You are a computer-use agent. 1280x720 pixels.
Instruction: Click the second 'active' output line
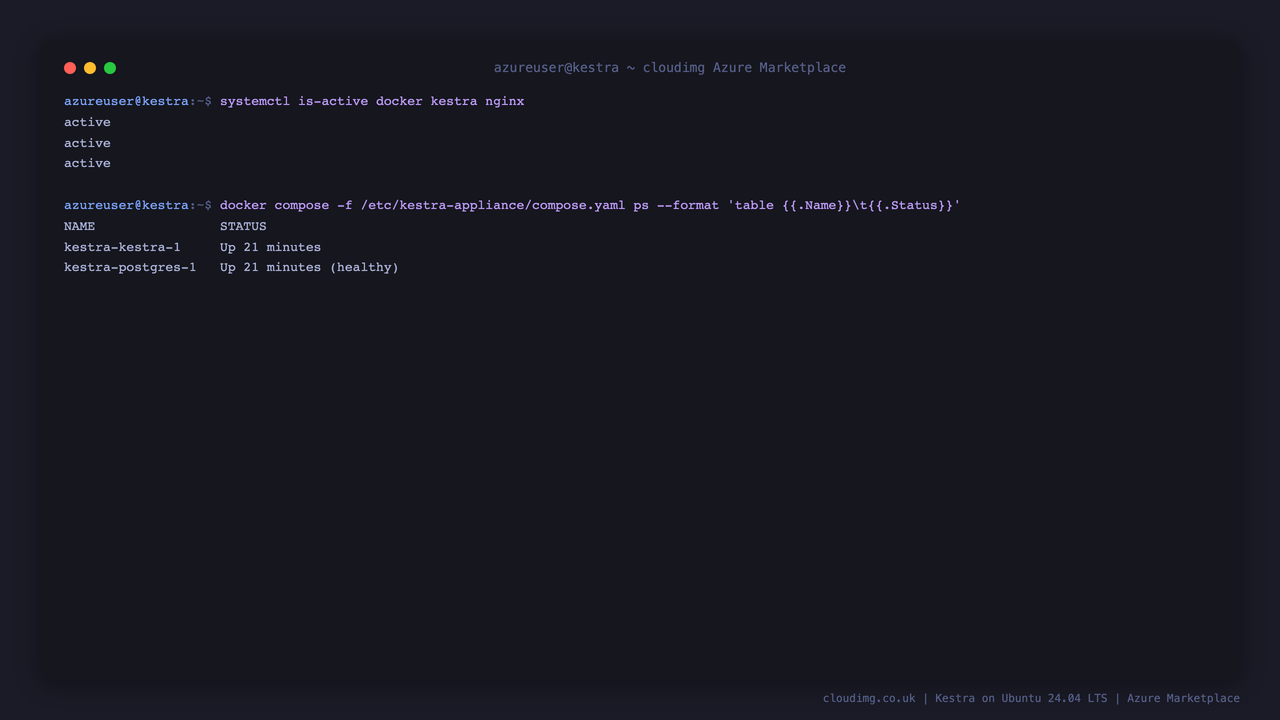point(87,143)
